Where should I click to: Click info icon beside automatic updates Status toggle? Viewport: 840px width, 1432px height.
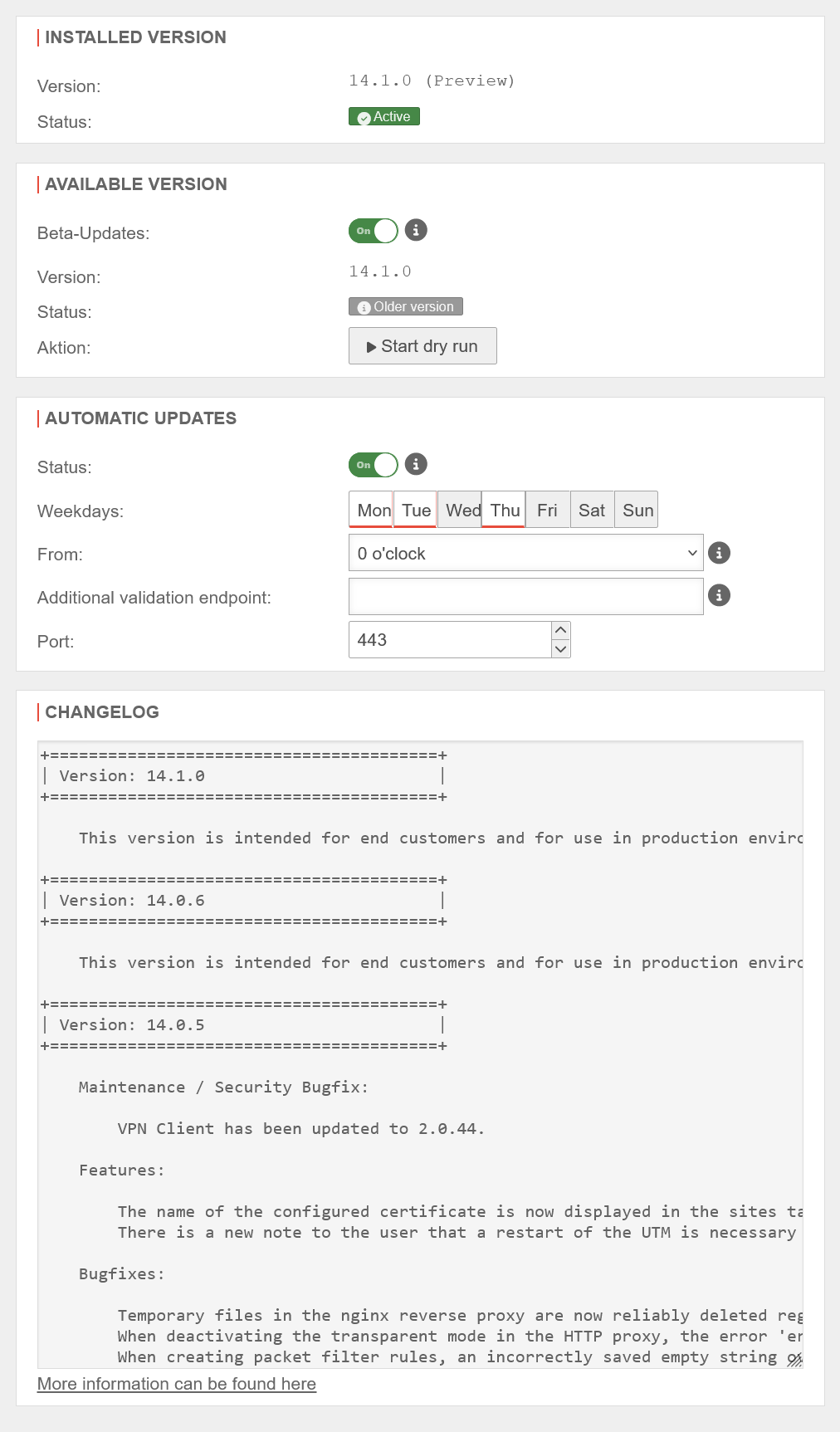click(416, 464)
